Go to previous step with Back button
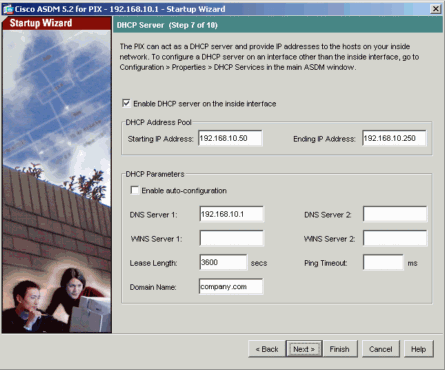 pos(267,349)
